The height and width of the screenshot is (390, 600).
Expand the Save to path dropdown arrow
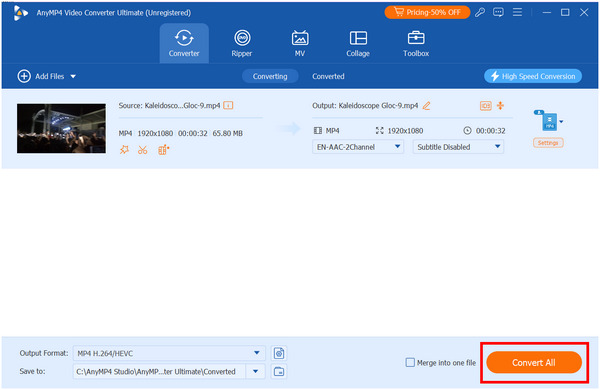[255, 372]
